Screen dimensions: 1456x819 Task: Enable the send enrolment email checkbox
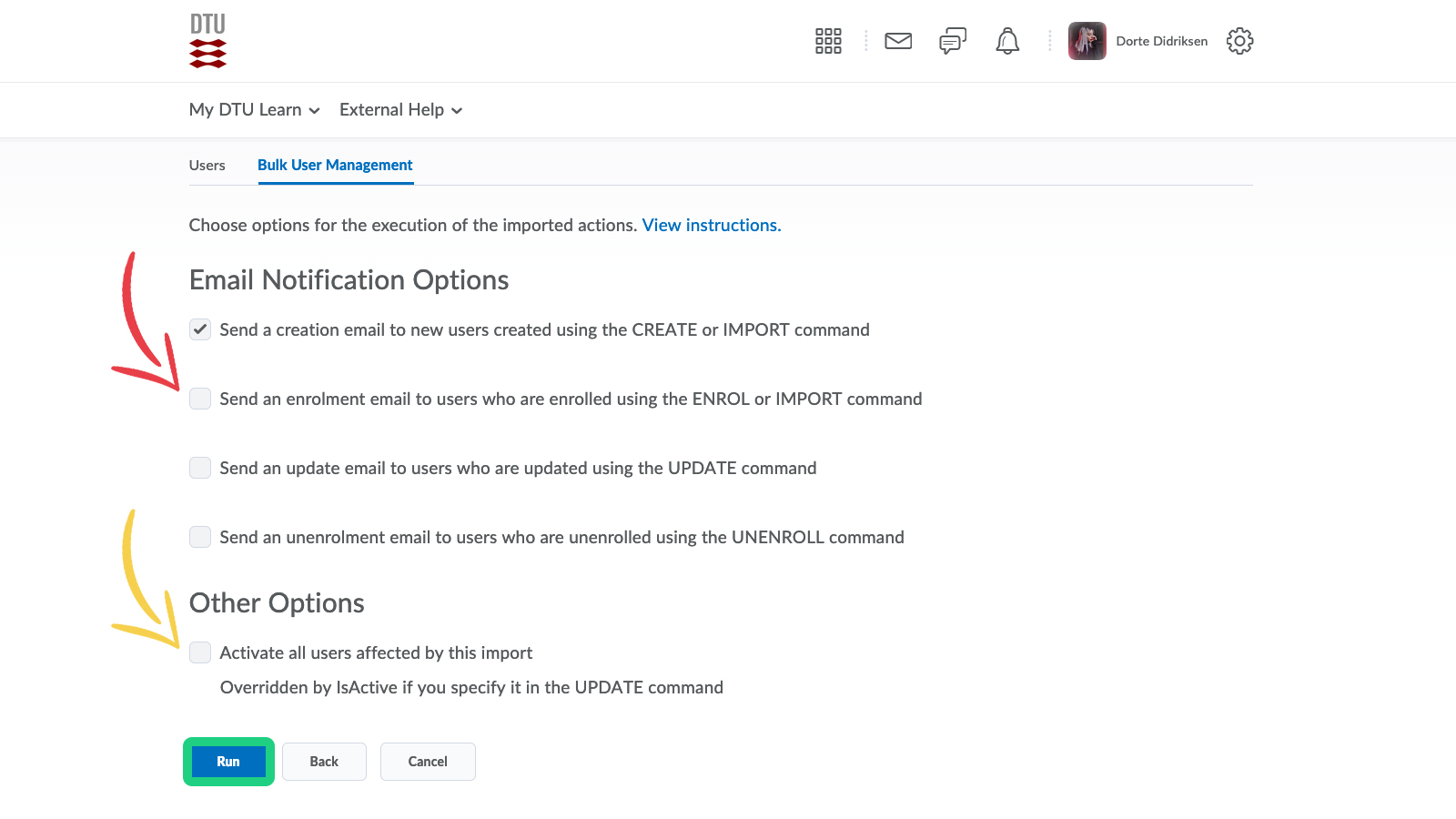point(200,399)
